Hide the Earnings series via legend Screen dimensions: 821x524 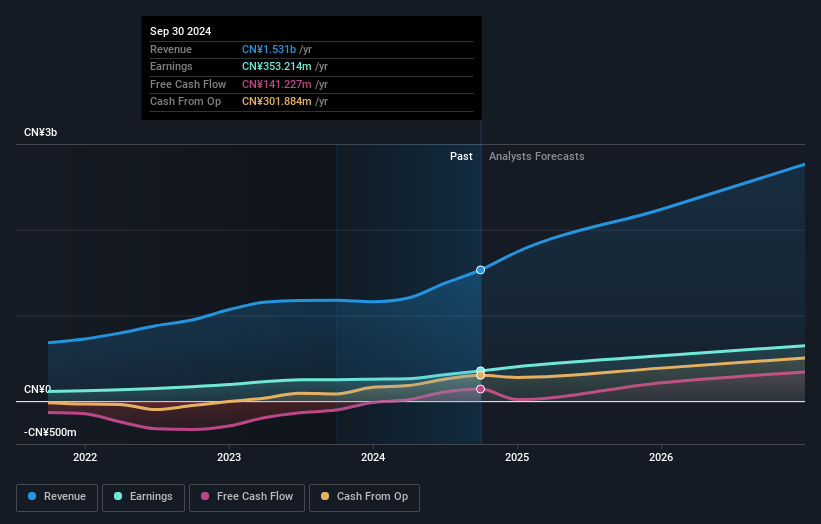[143, 497]
